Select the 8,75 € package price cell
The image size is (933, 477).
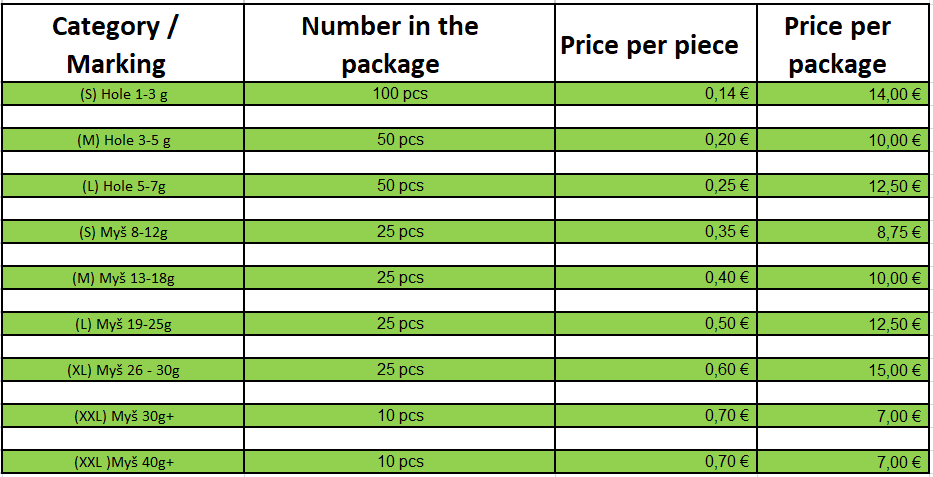(842, 231)
